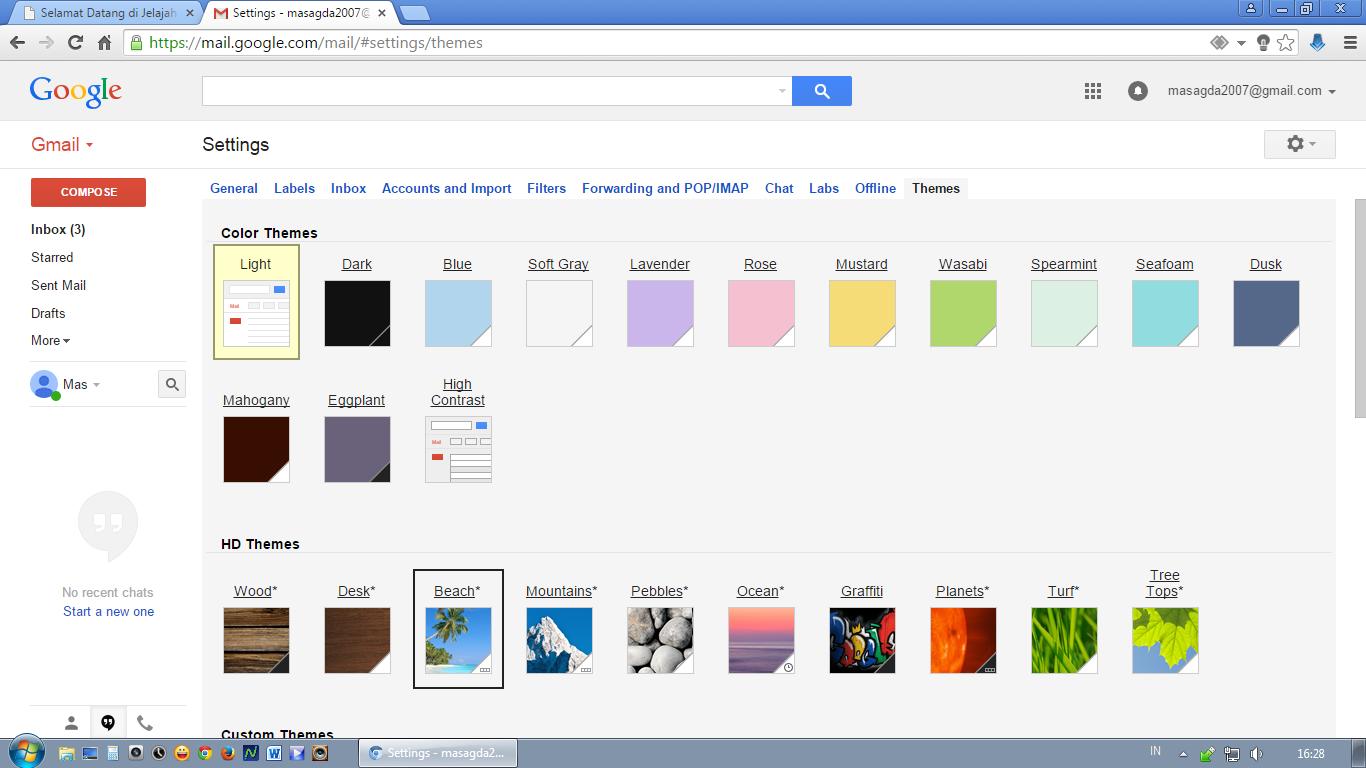Choose the Graffiti HD theme thumbnail
Screen dimensions: 1366x768
click(x=862, y=640)
